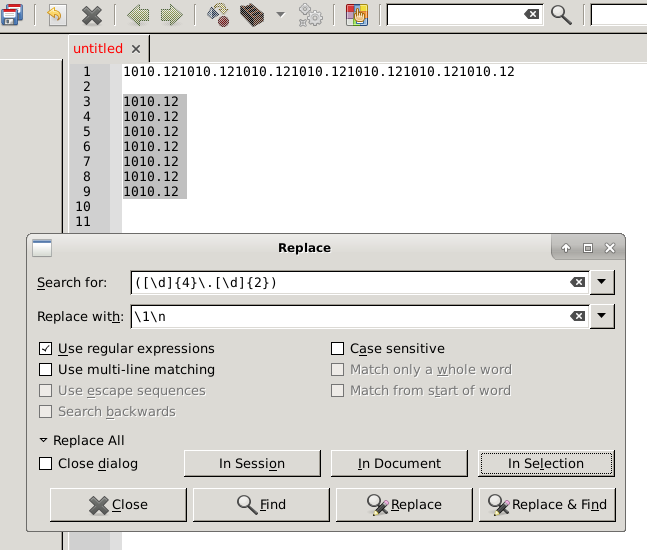Viewport: 647px width, 550px height.
Task: Maximize the Replace dialog window
Action: click(x=588, y=248)
